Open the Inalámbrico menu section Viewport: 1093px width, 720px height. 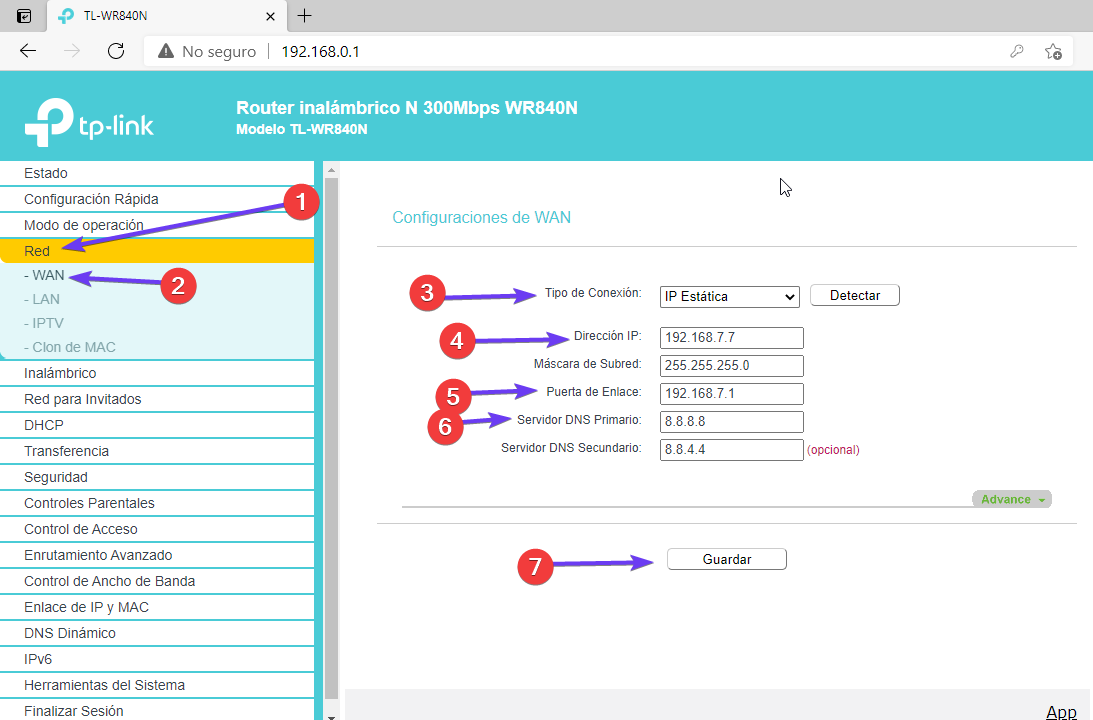[60, 373]
